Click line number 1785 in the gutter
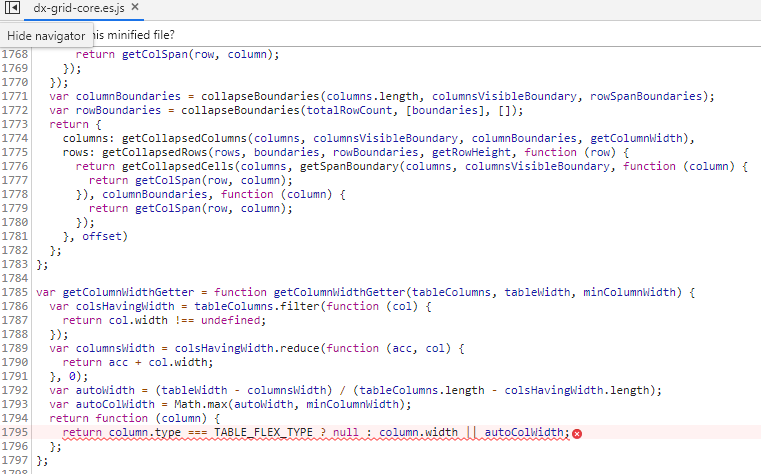The width and height of the screenshot is (761, 474). pos(15,292)
